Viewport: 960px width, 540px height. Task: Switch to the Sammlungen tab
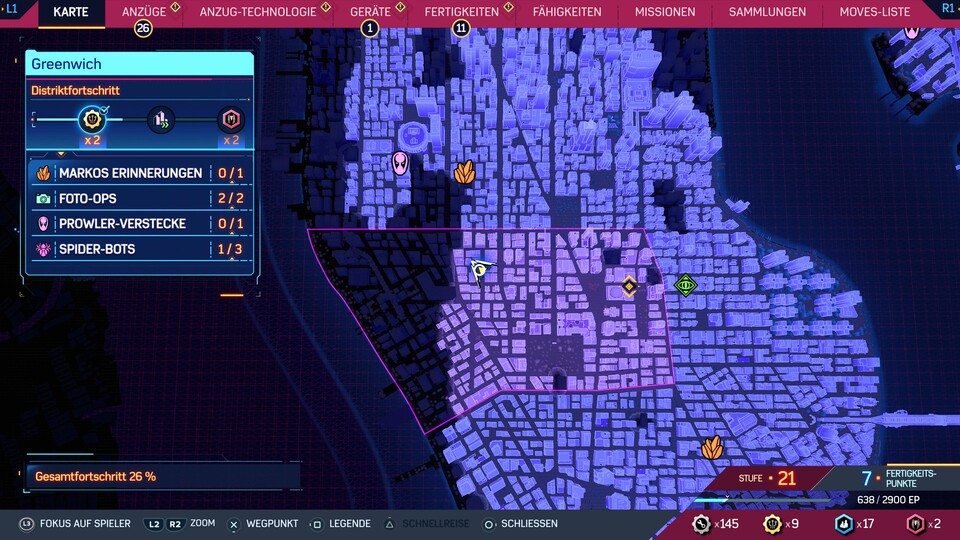[767, 12]
